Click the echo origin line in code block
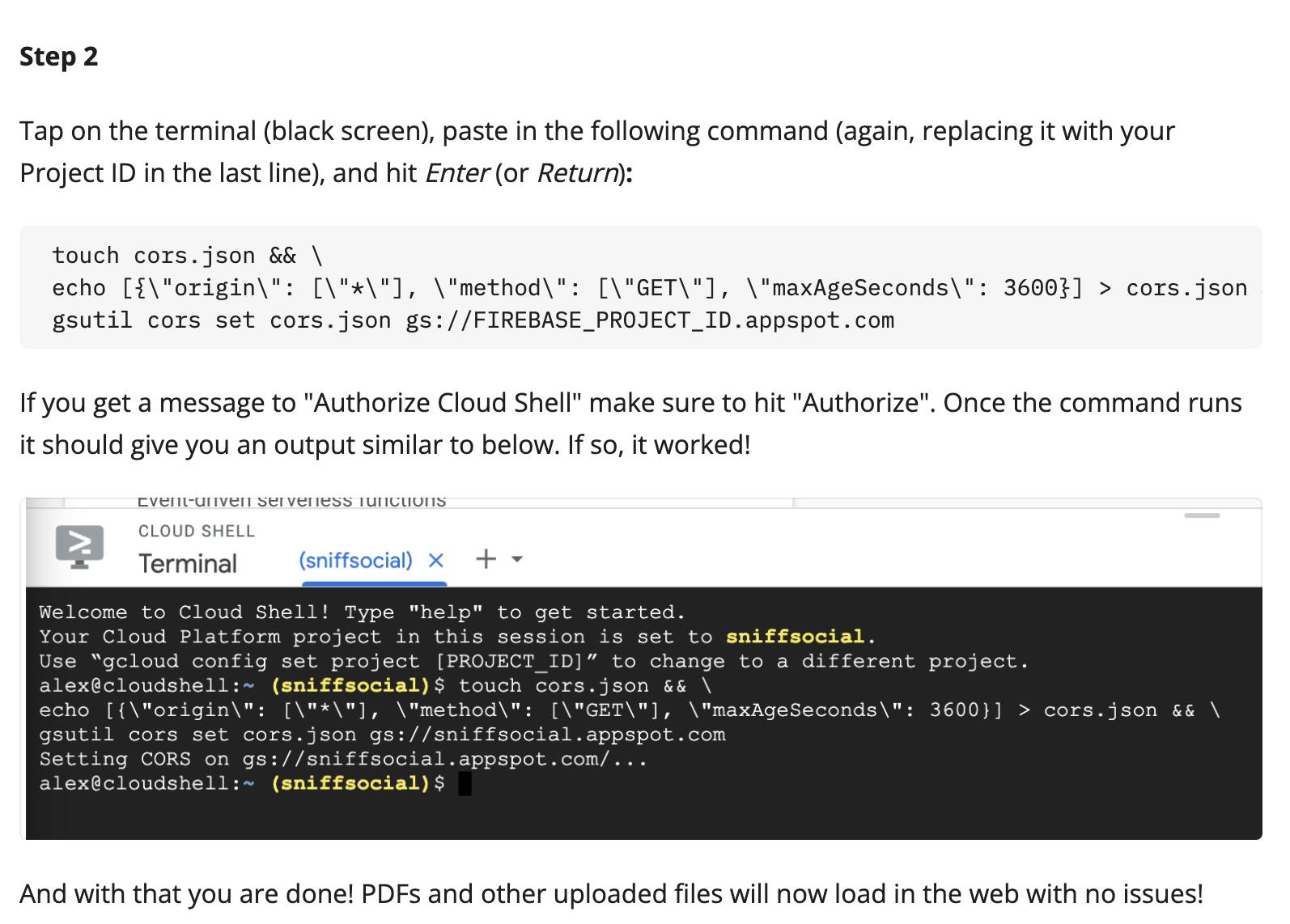The image size is (1290, 924). (x=650, y=288)
